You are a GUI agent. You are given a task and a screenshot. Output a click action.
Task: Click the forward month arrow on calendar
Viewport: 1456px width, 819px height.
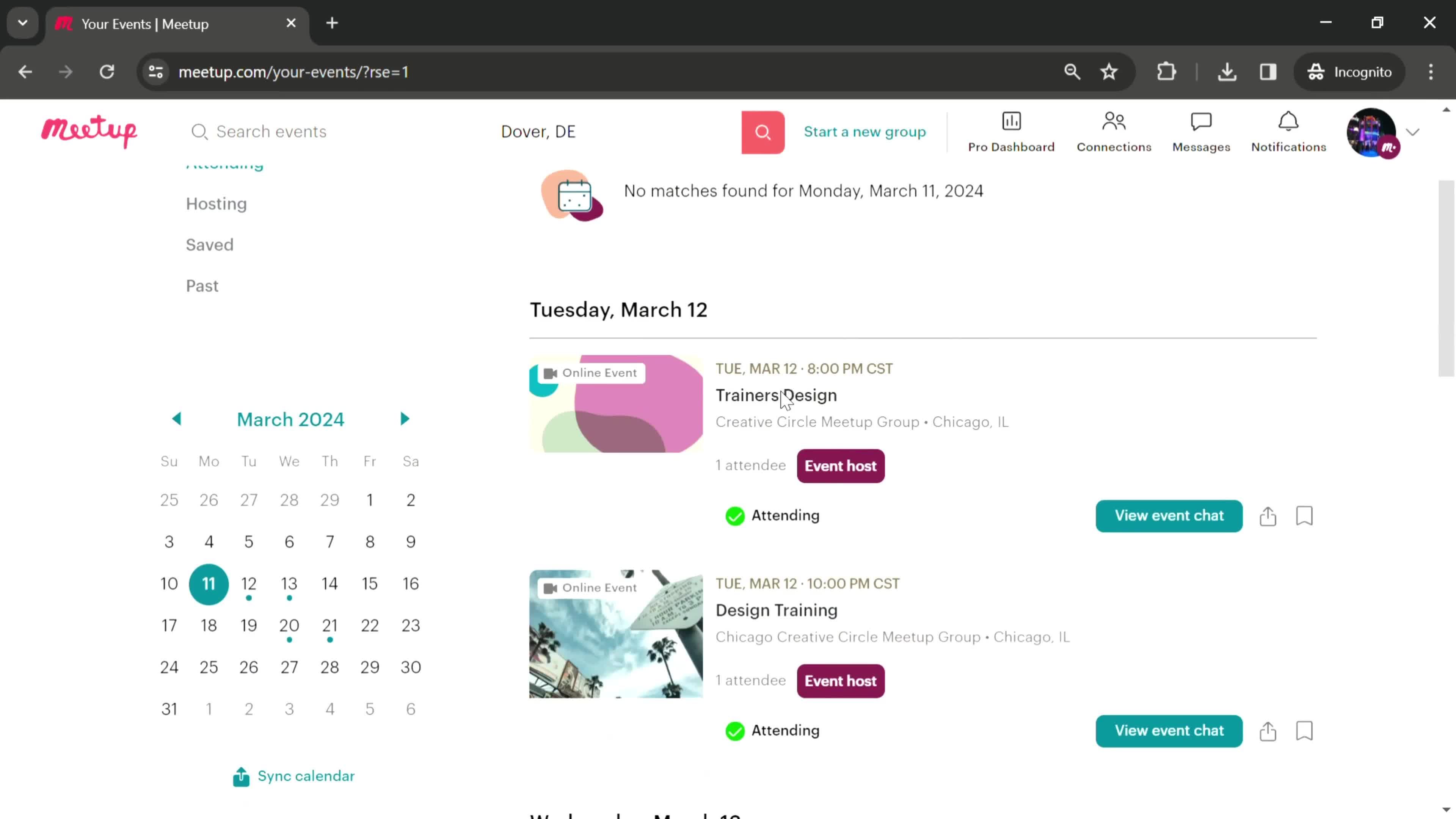point(405,419)
